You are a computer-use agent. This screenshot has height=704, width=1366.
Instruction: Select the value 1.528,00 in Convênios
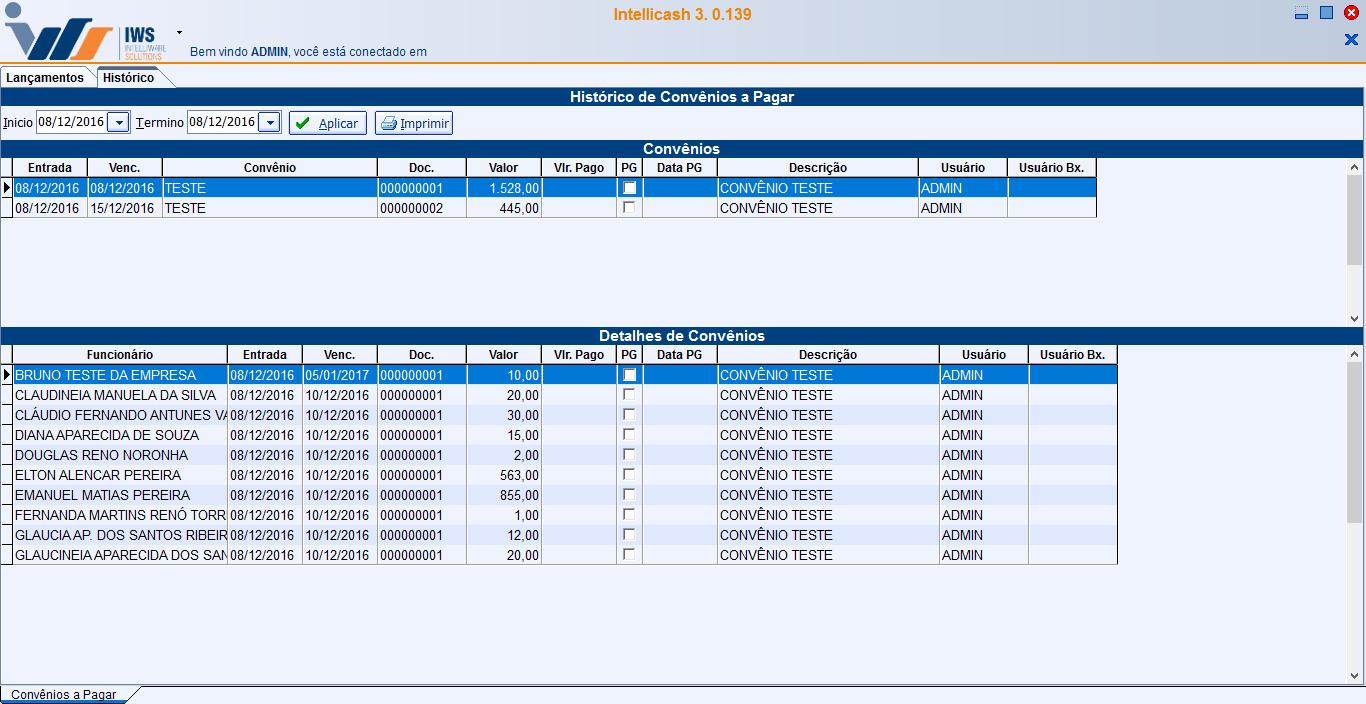pos(504,188)
